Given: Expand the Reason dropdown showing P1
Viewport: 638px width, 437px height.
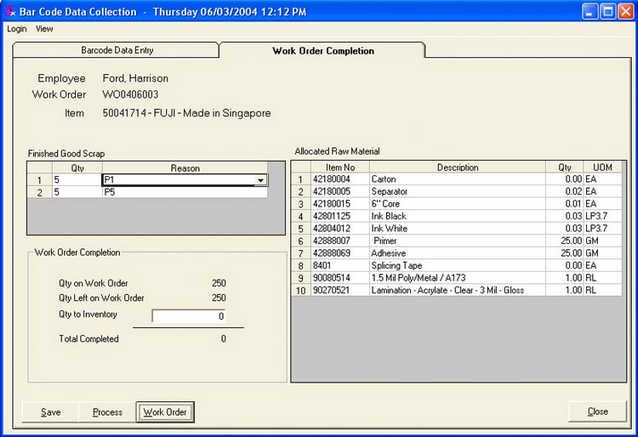Looking at the screenshot, I should pos(260,181).
